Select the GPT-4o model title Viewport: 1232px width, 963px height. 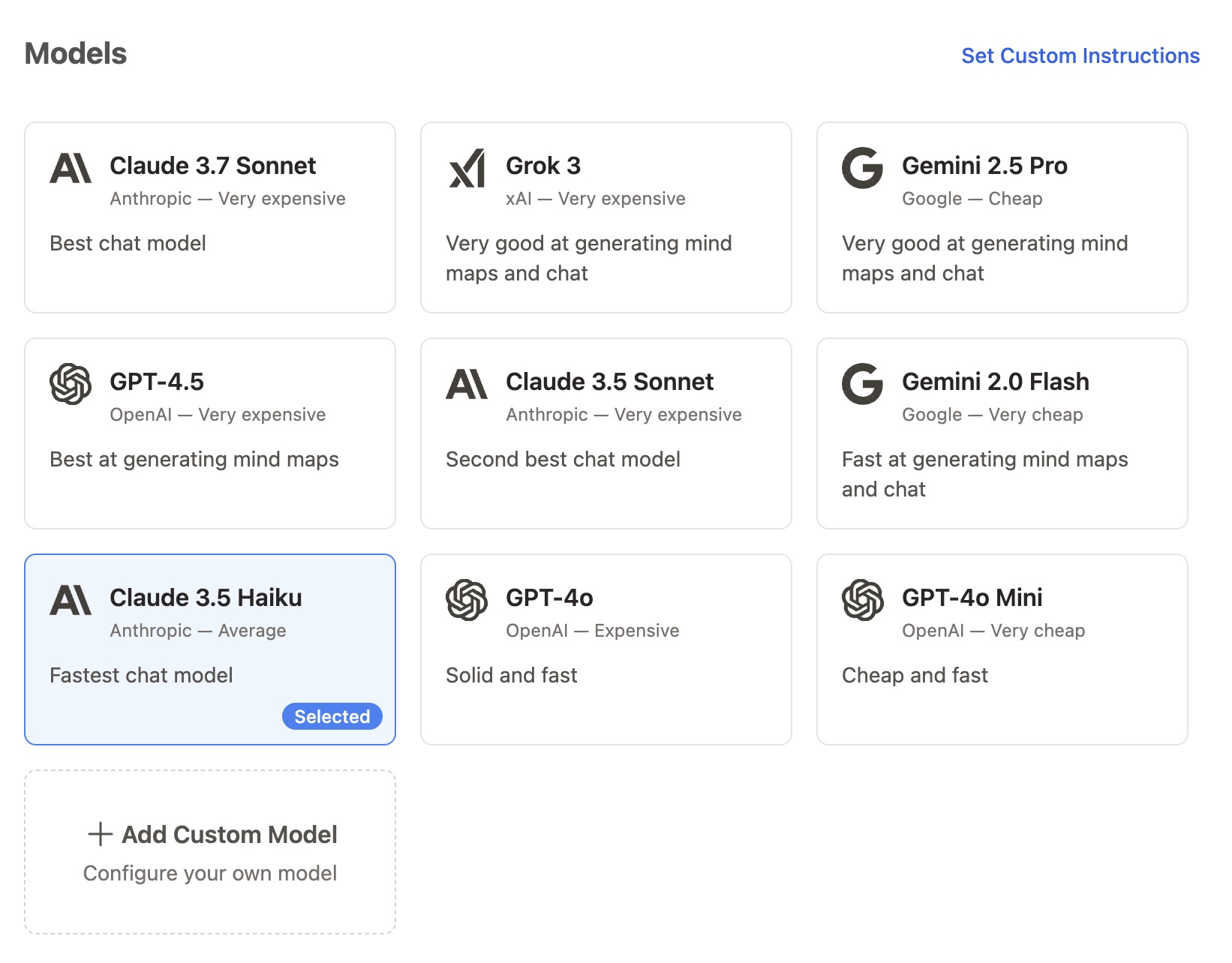pos(549,598)
